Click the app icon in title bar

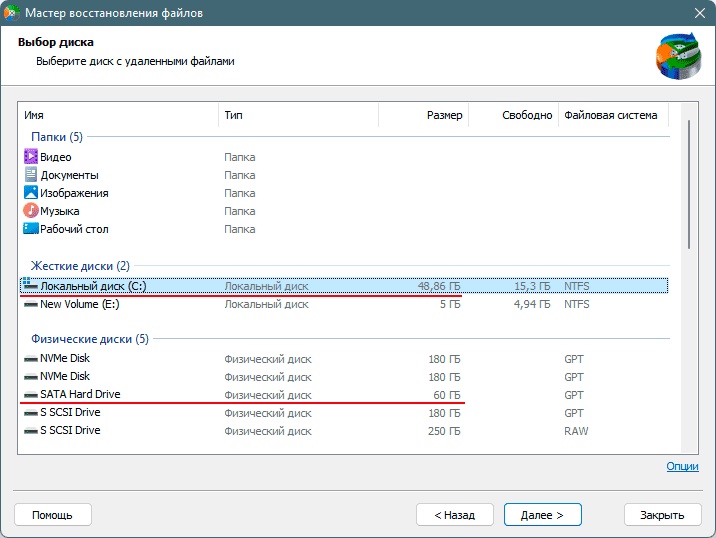pyautogui.click(x=11, y=12)
